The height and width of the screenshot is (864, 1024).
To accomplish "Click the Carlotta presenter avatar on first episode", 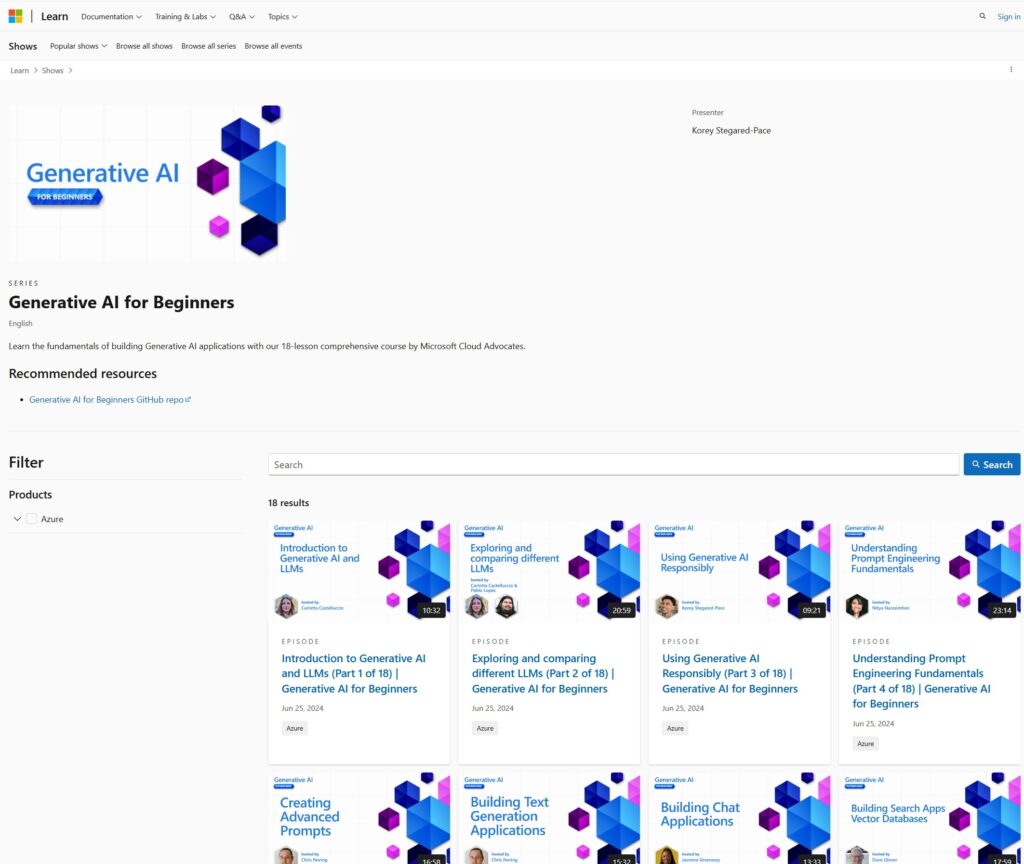I will (x=286, y=606).
